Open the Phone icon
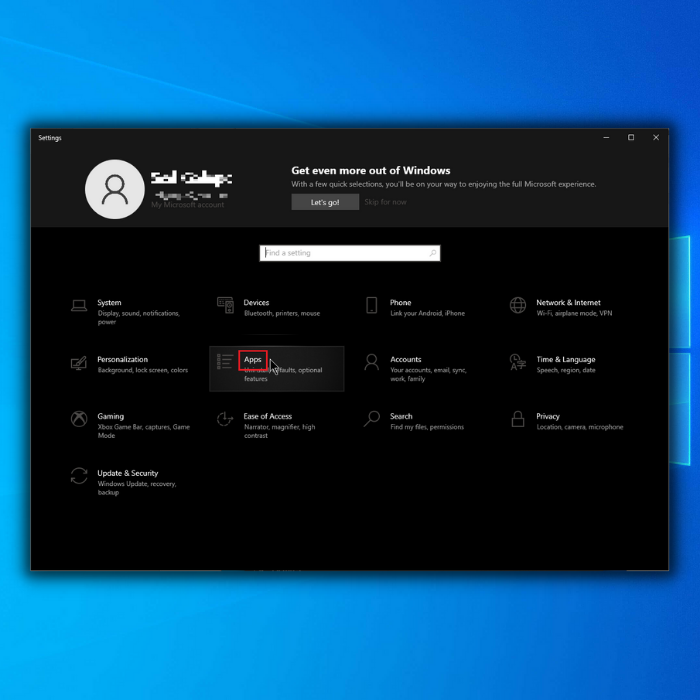Viewport: 700px width, 700px height. 371,305
